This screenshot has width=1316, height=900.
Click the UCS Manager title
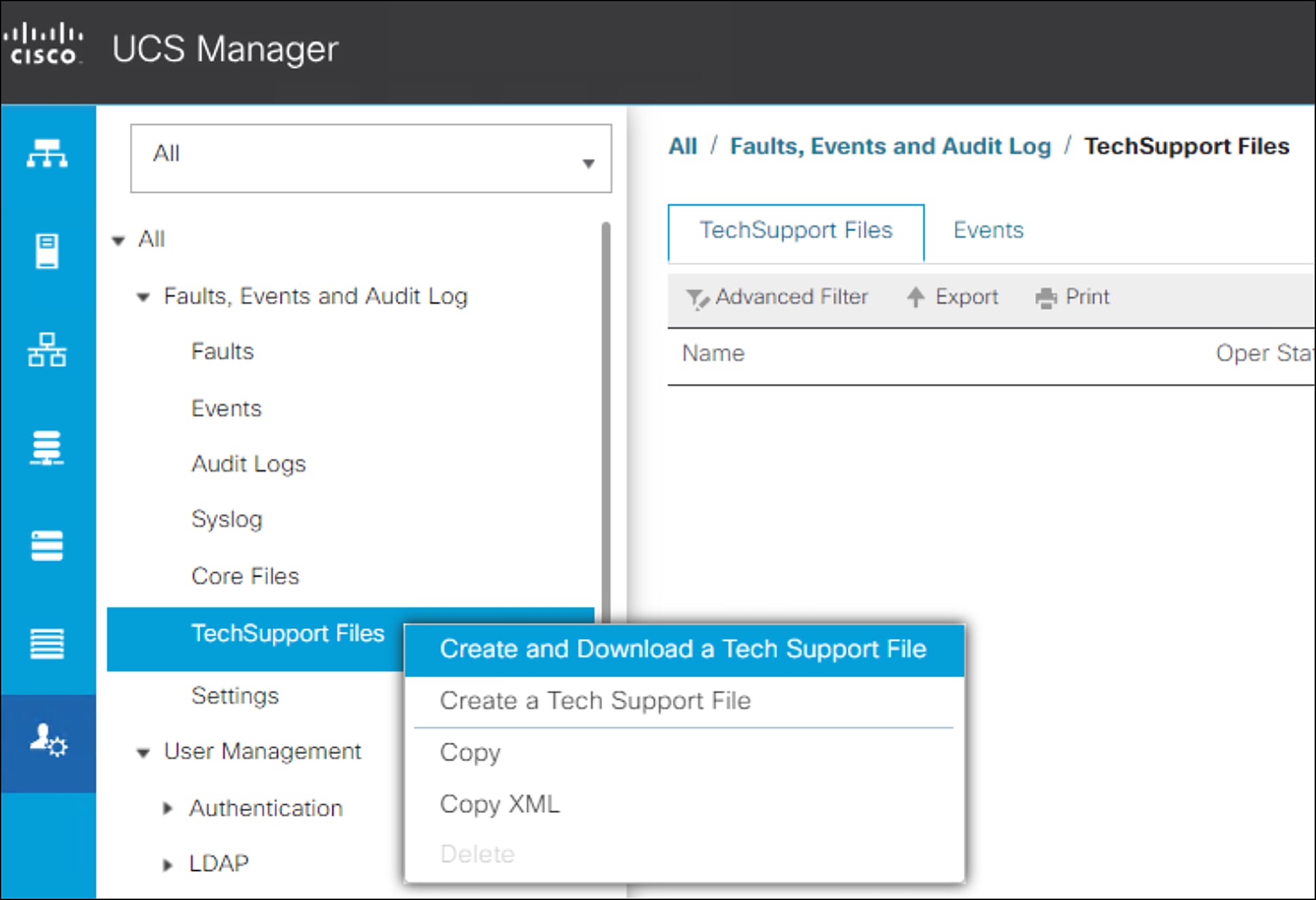[225, 49]
